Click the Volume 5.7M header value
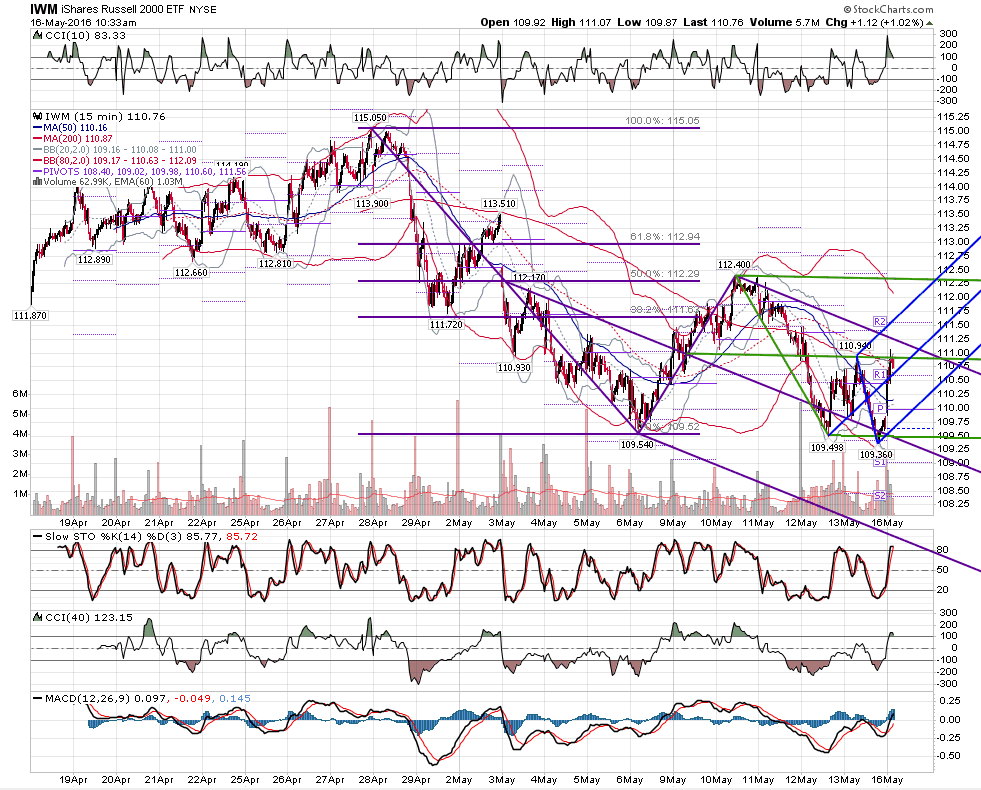The image size is (981, 790). pyautogui.click(x=785, y=23)
